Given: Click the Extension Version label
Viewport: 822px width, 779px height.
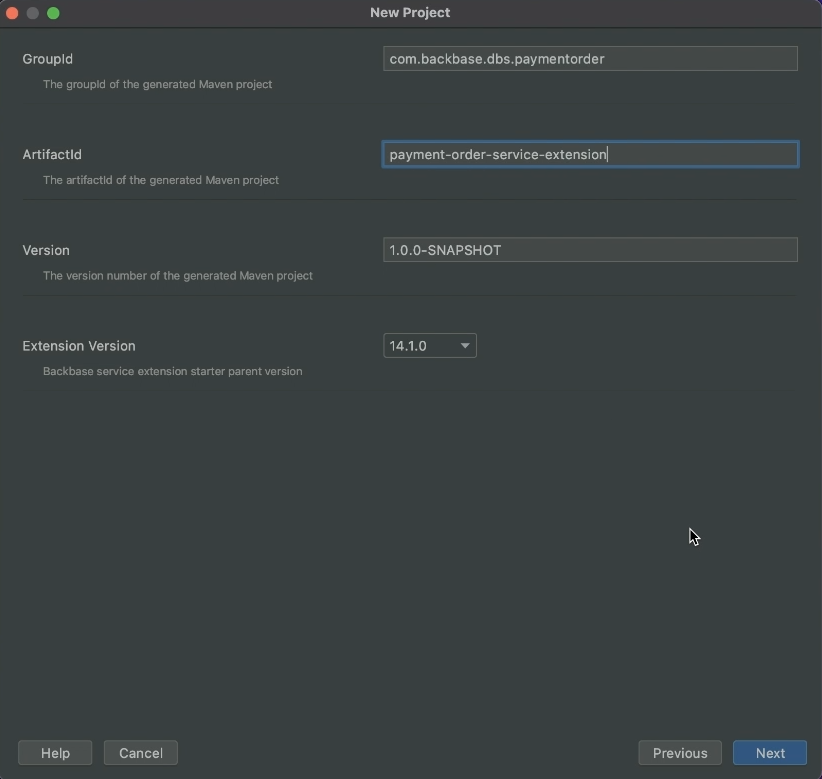Looking at the screenshot, I should click(x=79, y=346).
